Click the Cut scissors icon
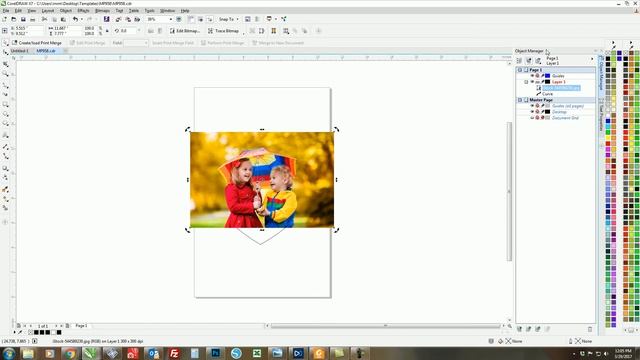This screenshot has height=360, width=640. pos(44,19)
